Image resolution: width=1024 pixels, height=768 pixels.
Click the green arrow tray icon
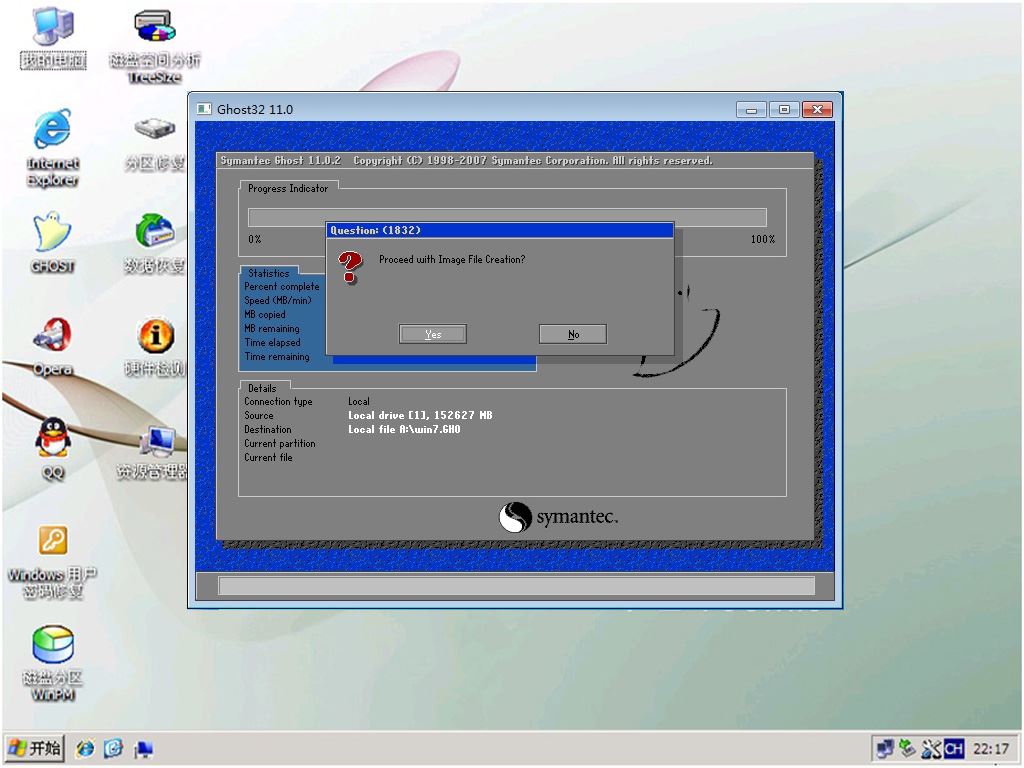[x=907, y=748]
